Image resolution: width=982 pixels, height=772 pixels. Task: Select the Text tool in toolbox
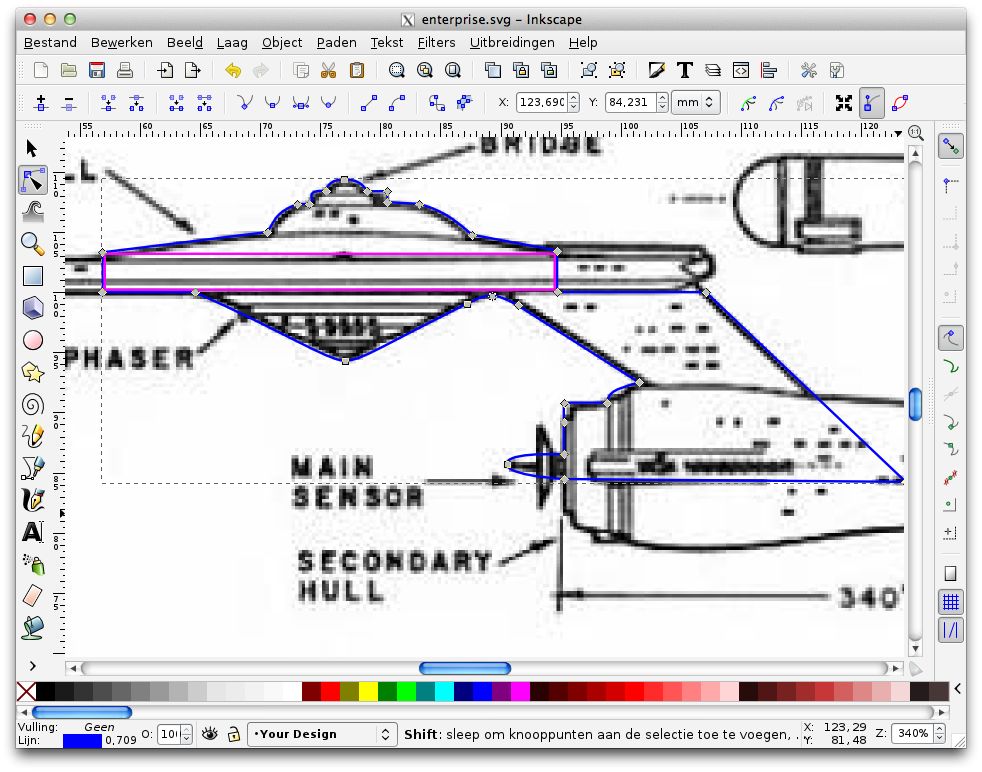pos(33,532)
